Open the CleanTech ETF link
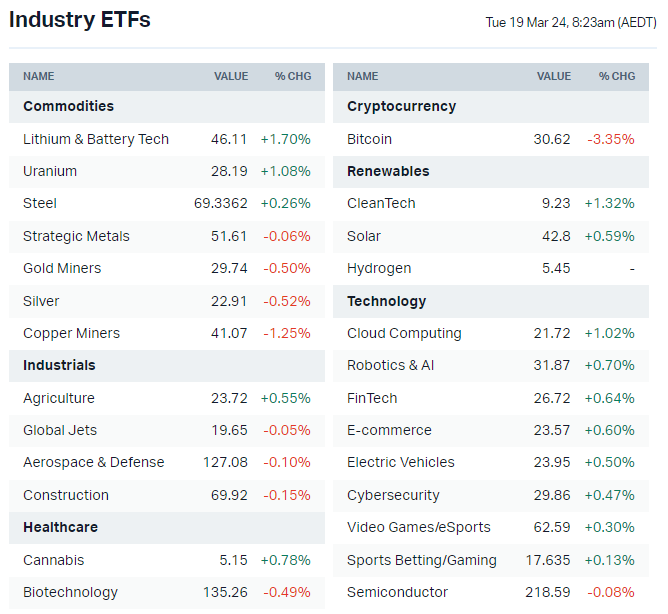 pos(381,203)
